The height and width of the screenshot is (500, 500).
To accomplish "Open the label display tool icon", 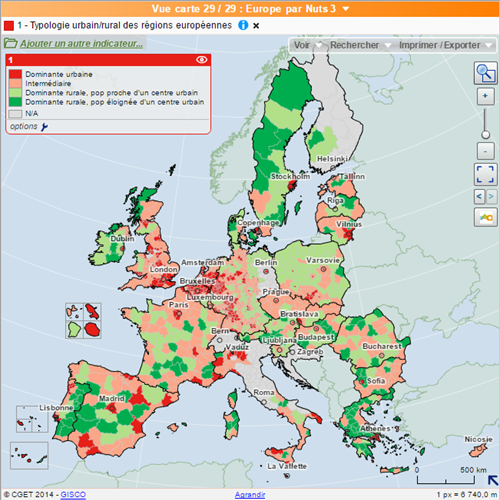I will pos(486,217).
